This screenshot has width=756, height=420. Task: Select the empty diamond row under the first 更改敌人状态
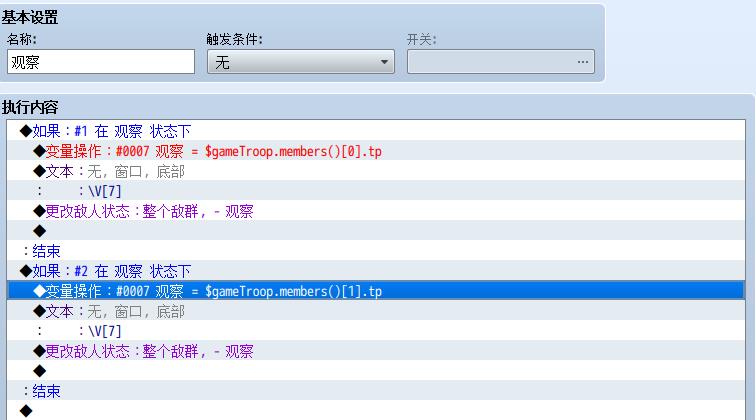[x=376, y=231]
